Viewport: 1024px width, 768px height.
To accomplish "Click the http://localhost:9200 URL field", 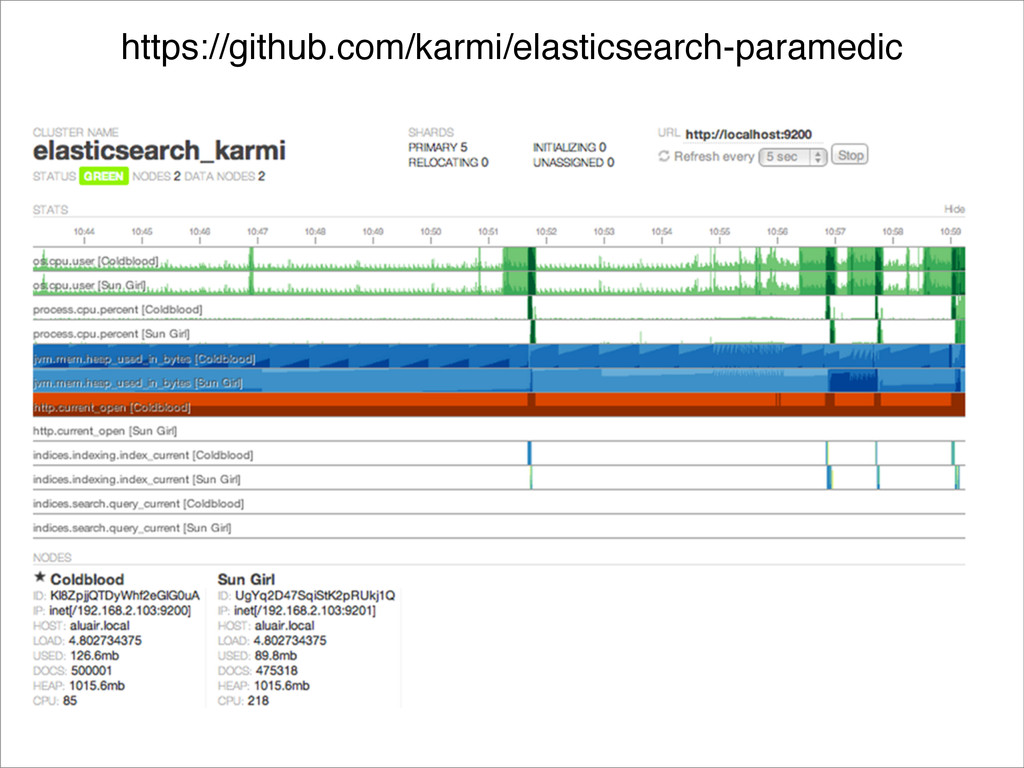I will click(748, 135).
